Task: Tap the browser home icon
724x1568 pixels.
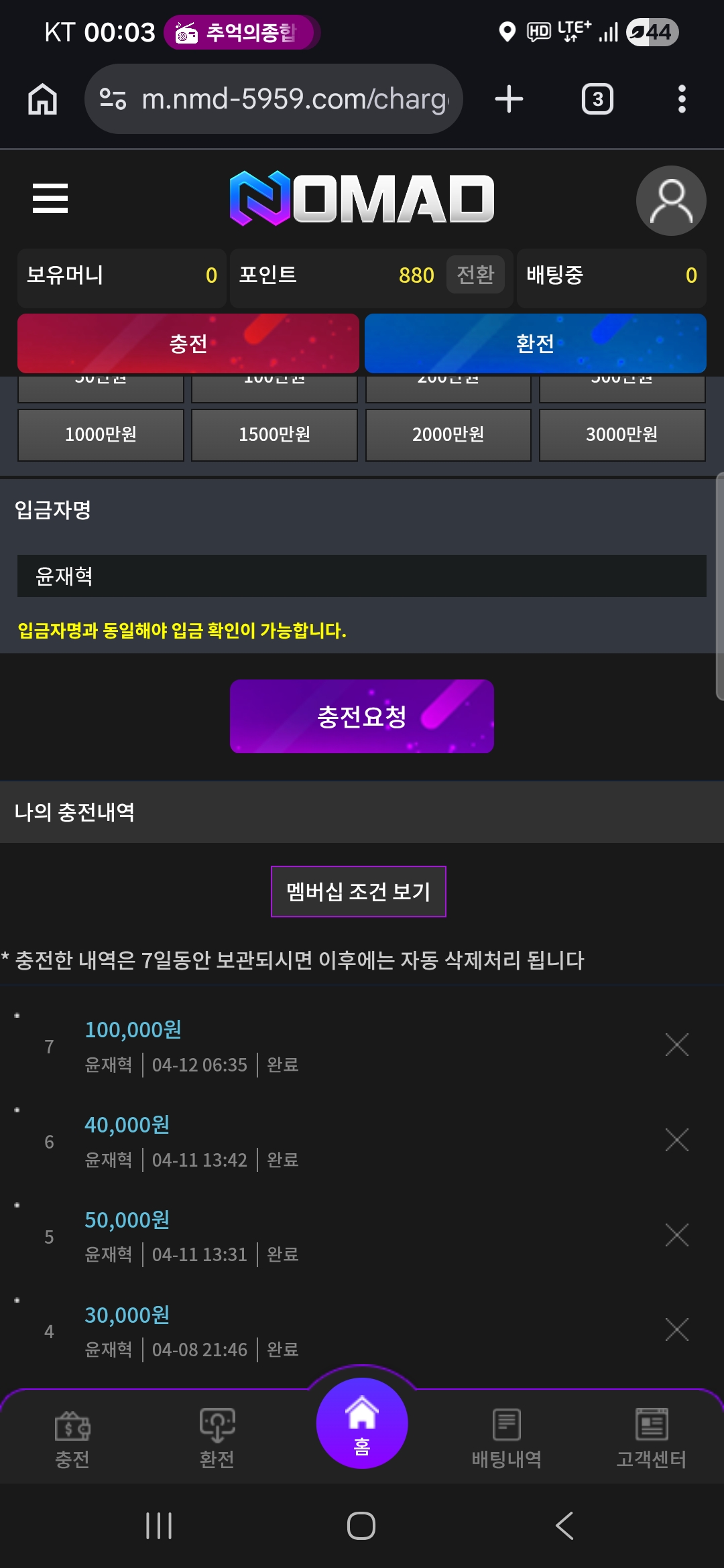Action: (42, 99)
